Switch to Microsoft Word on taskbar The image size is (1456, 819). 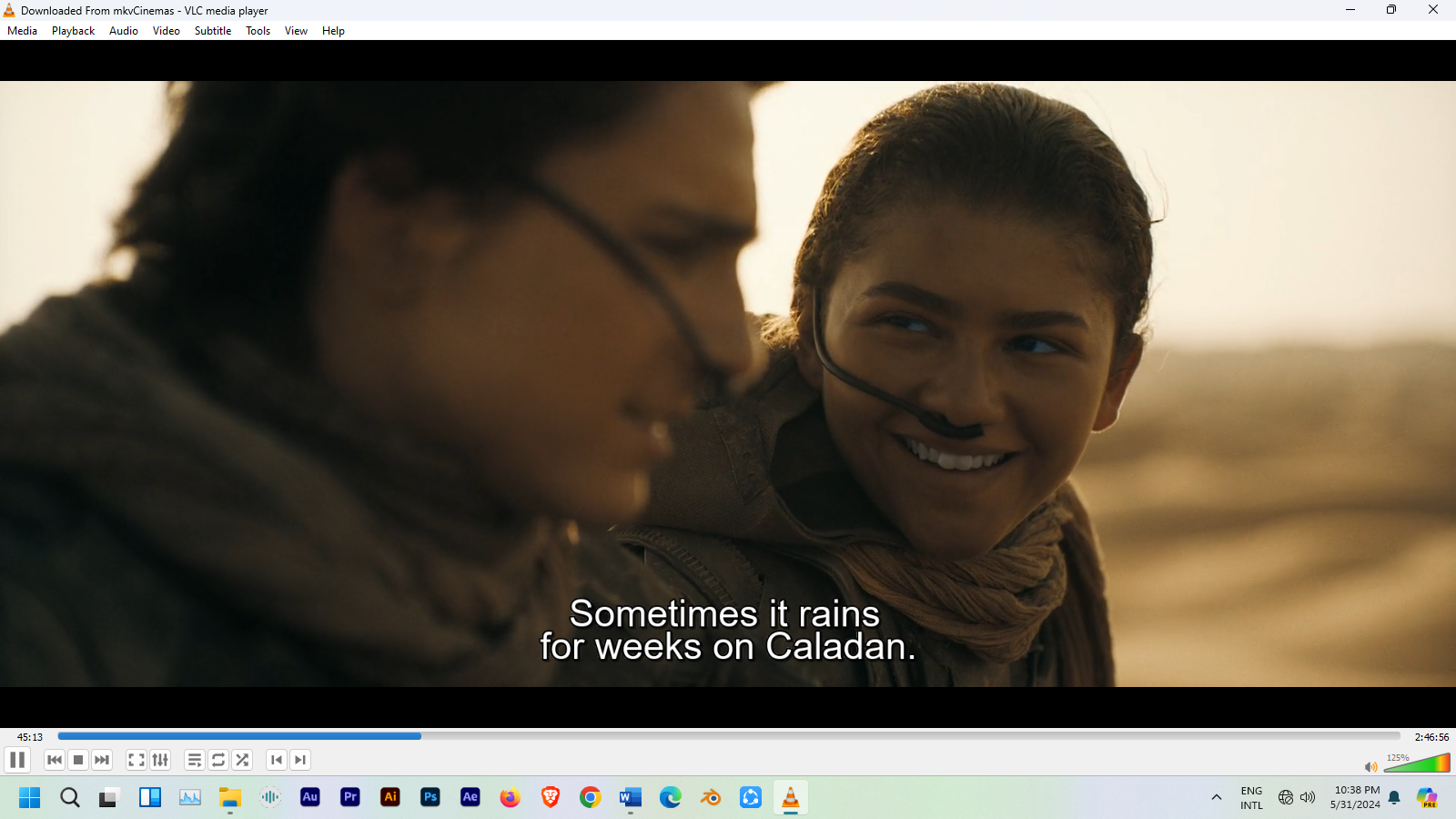(631, 798)
